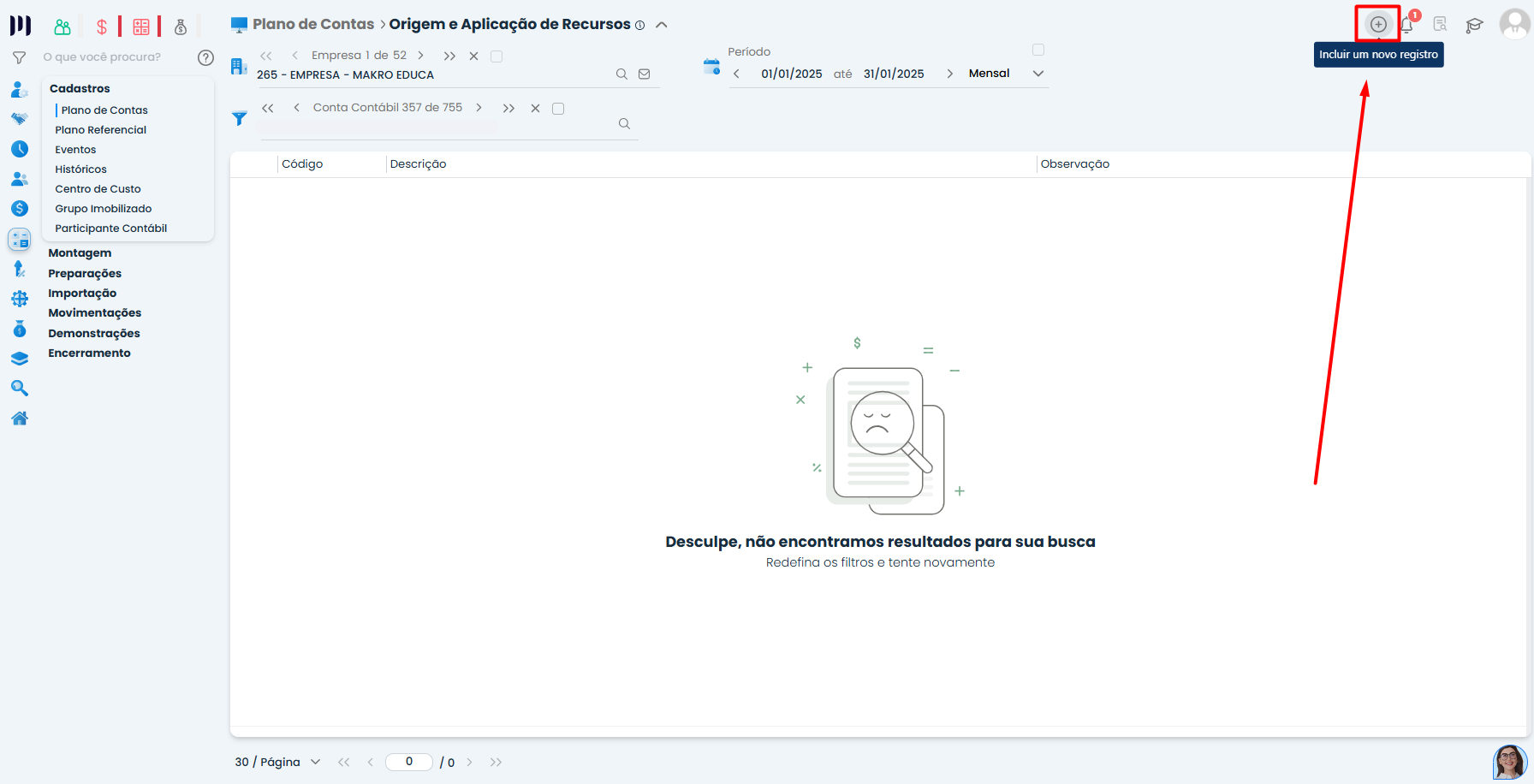Select Históricos menu item
The height and width of the screenshot is (784, 1534).
(x=81, y=169)
